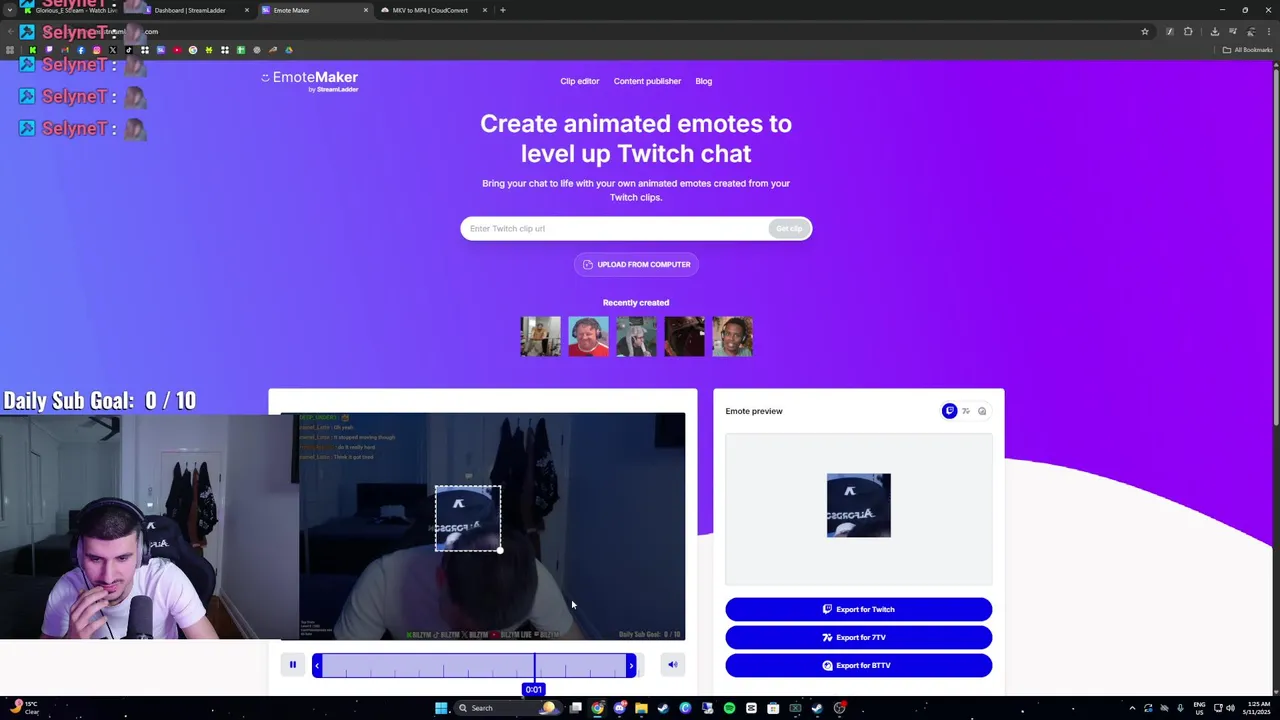This screenshot has height=720, width=1280.
Task: Open Discord from the taskbar
Action: pyautogui.click(x=620, y=708)
